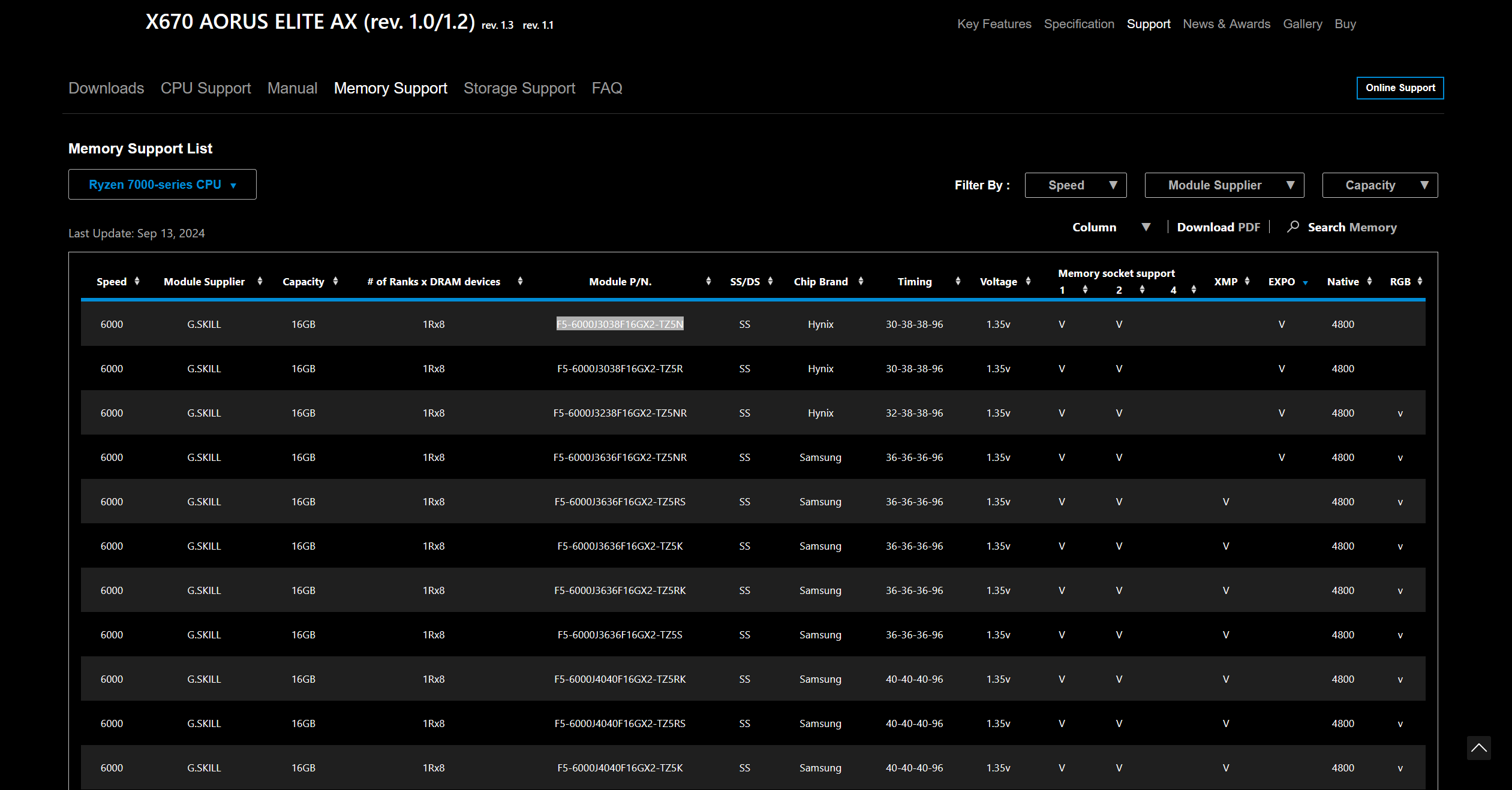This screenshot has width=1512, height=790.
Task: Switch to the CPU Support tab
Action: (206, 88)
